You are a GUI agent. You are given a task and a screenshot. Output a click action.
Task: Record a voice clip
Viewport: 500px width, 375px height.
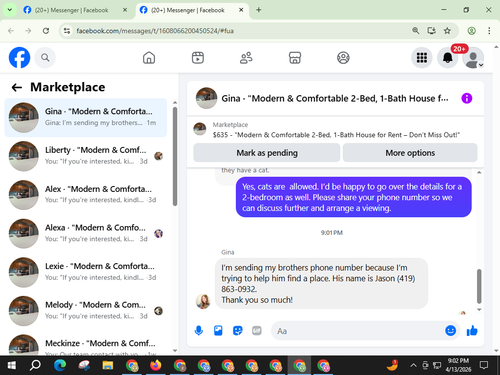click(199, 331)
